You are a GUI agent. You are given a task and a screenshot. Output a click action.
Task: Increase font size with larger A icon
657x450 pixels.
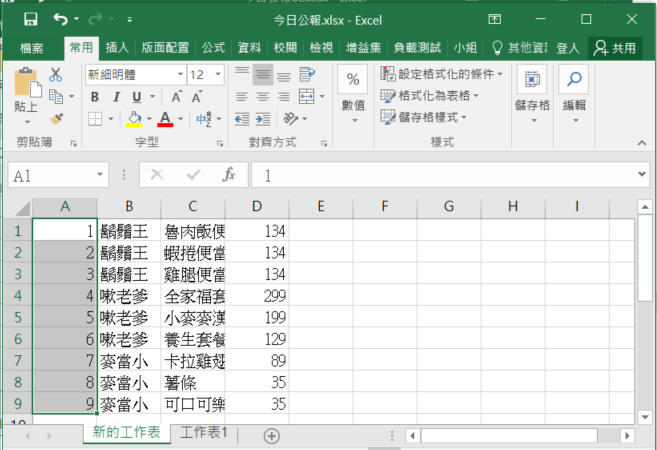point(177,97)
